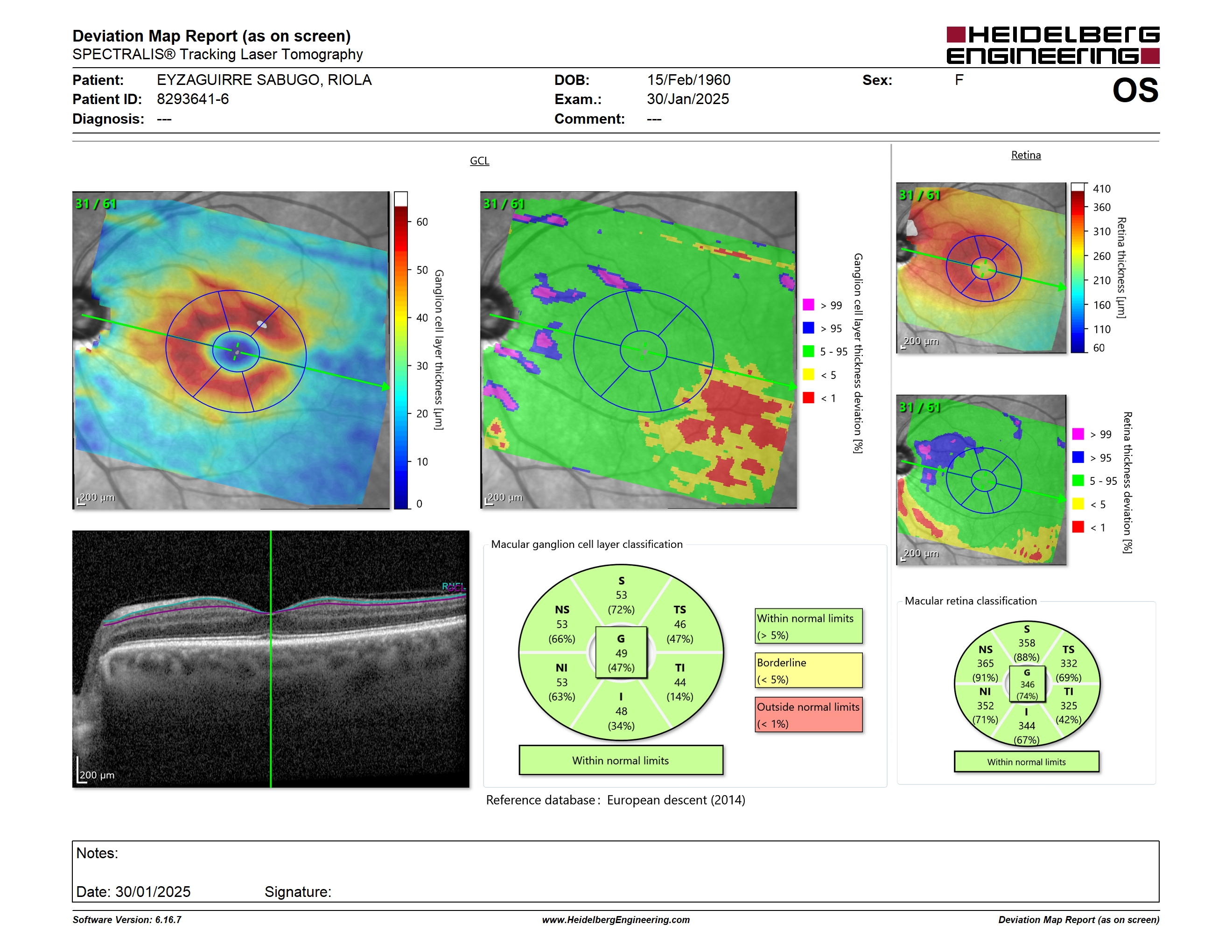Click the Macular retina classification heading
The height and width of the screenshot is (952, 1232).
coord(971,601)
